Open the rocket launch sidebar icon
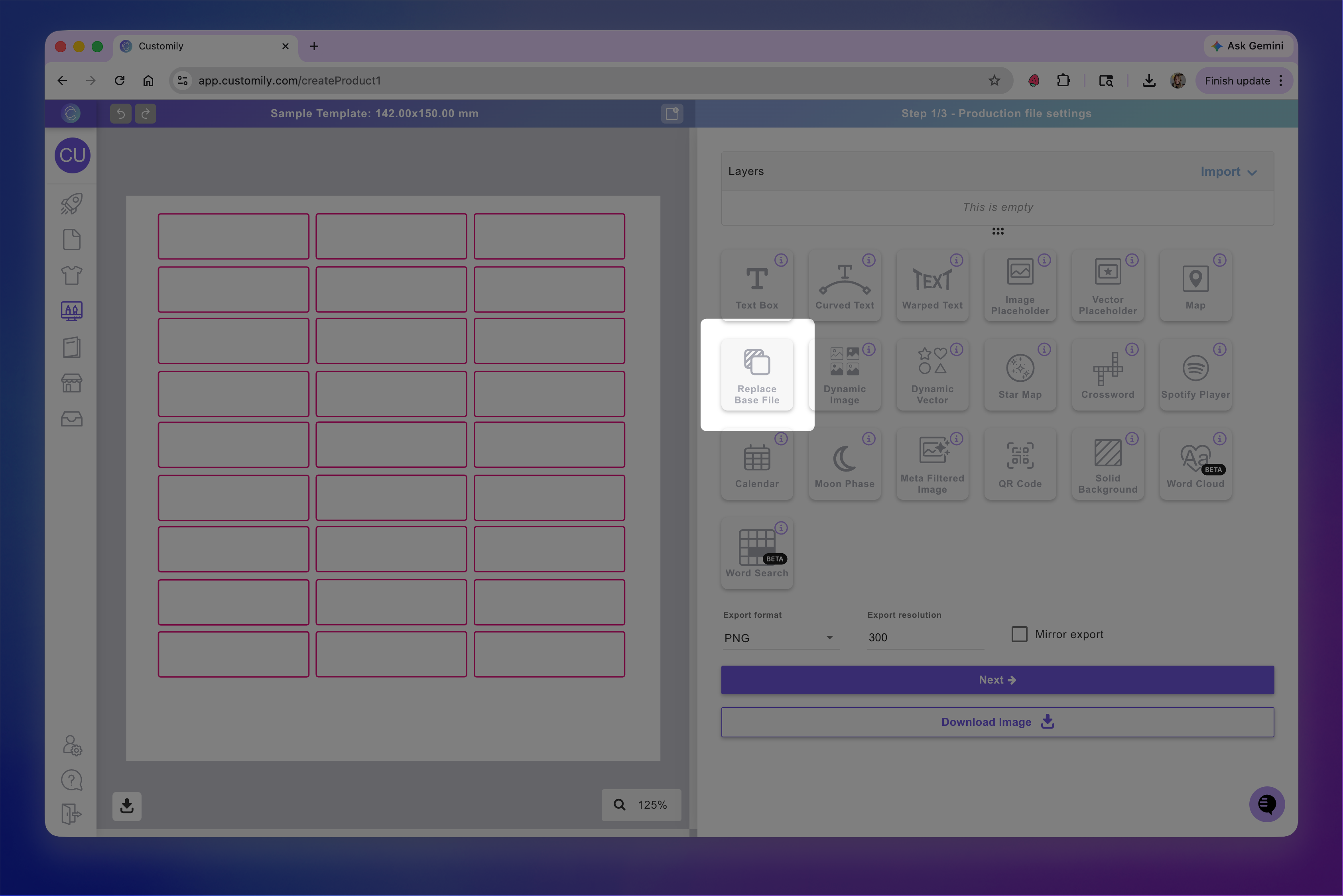Screen dimensions: 1343x896 (71, 204)
